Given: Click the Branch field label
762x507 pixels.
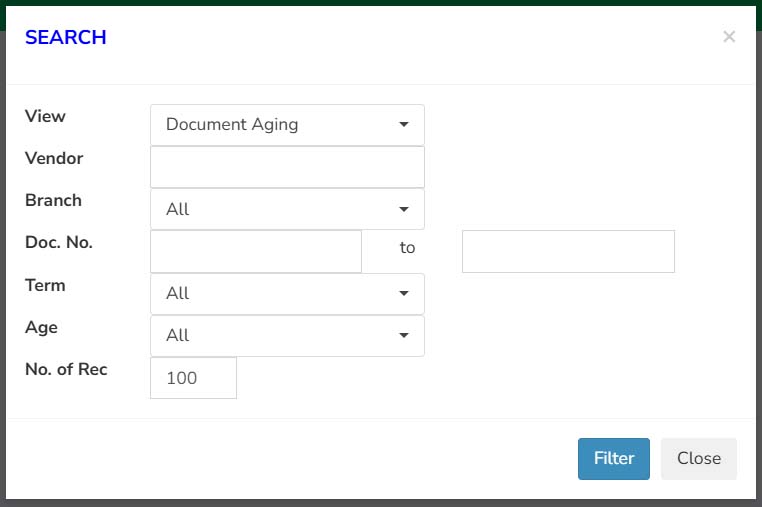Looking at the screenshot, I should pos(53,200).
